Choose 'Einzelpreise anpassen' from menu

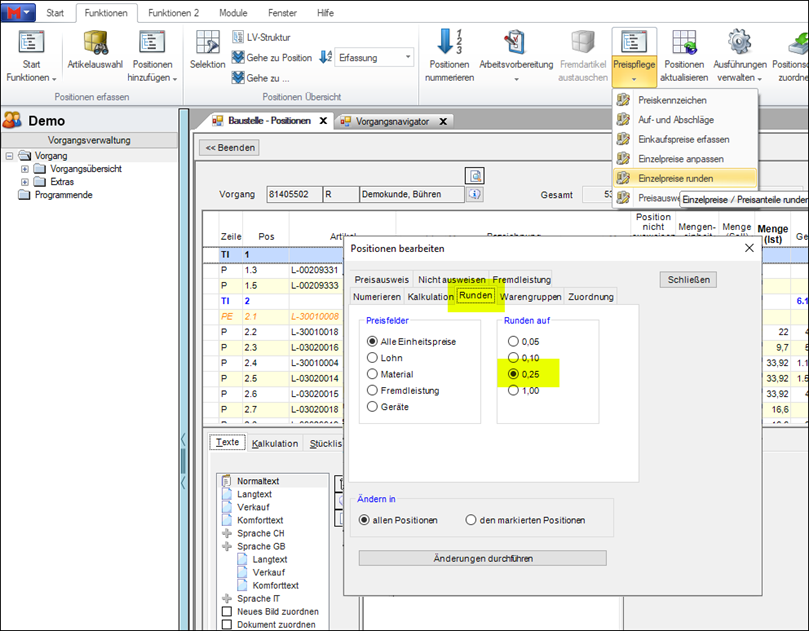tap(682, 159)
